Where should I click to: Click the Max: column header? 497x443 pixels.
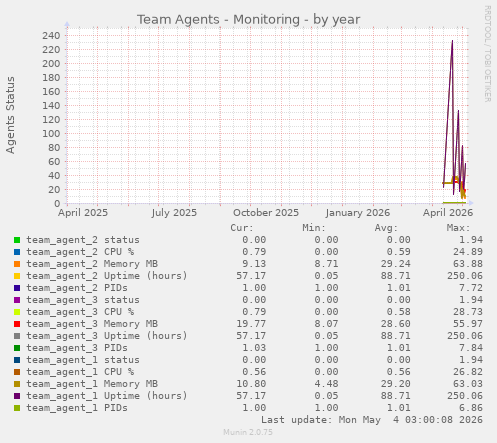tap(459, 228)
